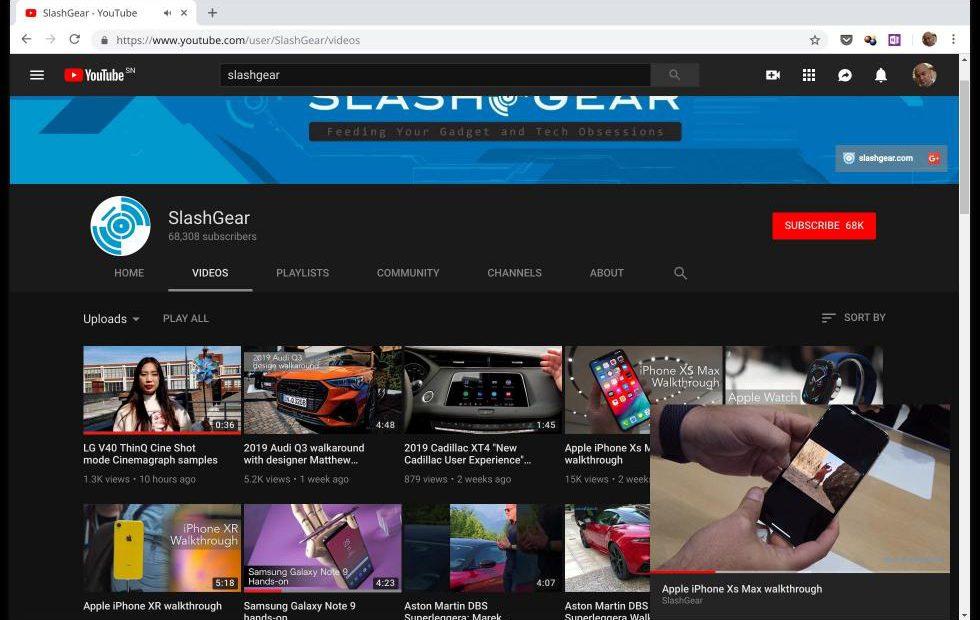980x620 pixels.
Task: Seek in the mini player progress bar
Action: [x=800, y=572]
